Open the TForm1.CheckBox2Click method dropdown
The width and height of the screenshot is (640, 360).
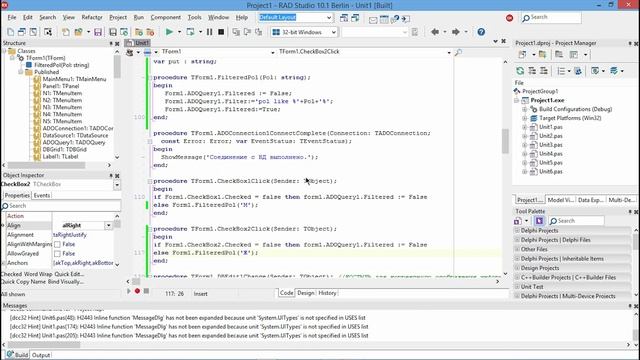tap(449, 52)
